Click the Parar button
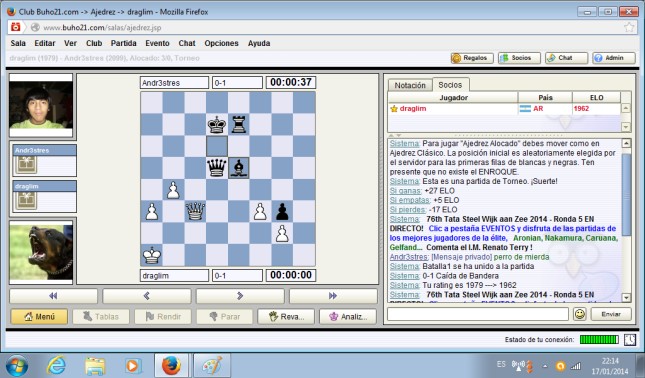The image size is (645, 378). pos(225,317)
